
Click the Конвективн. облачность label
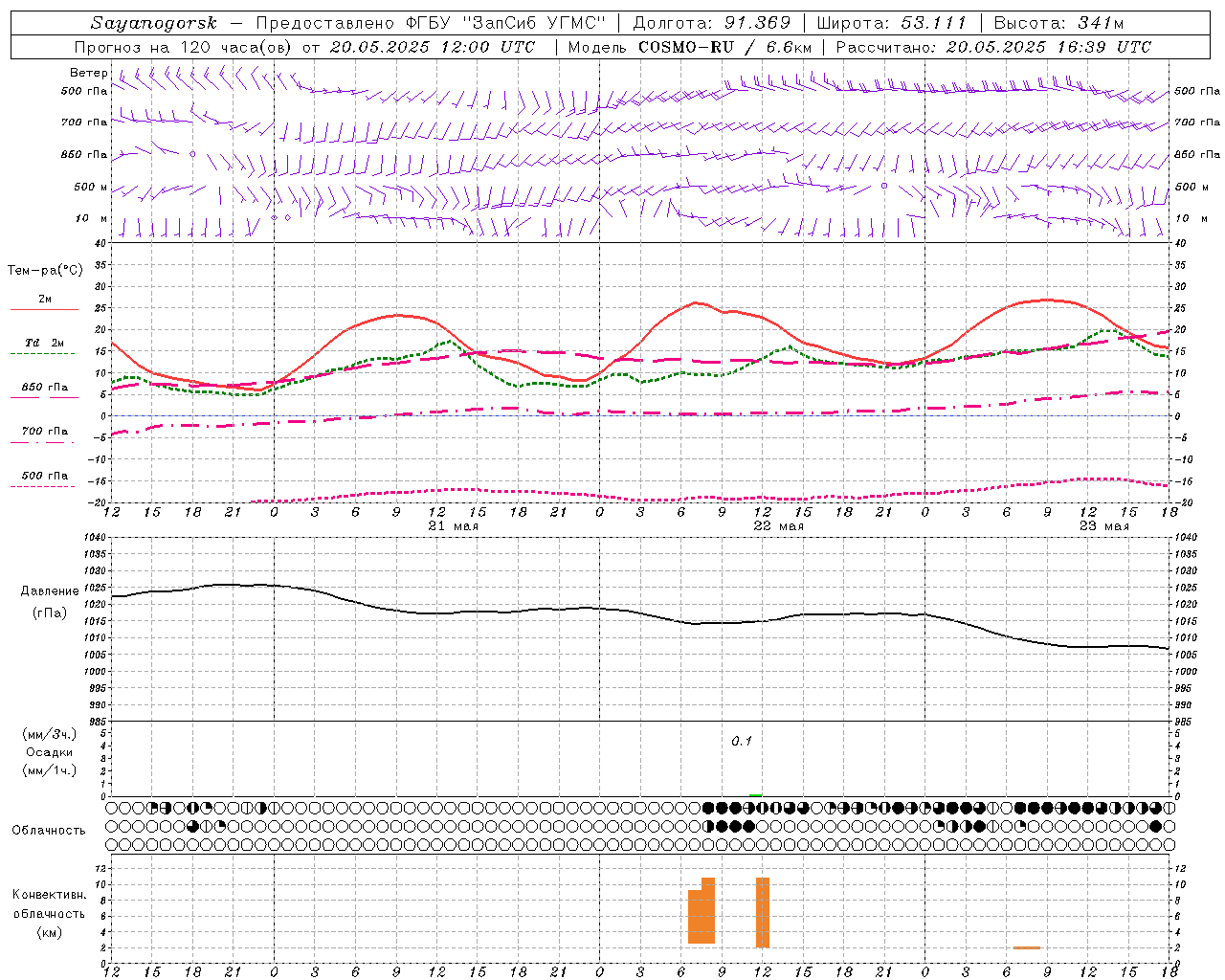[x=50, y=904]
